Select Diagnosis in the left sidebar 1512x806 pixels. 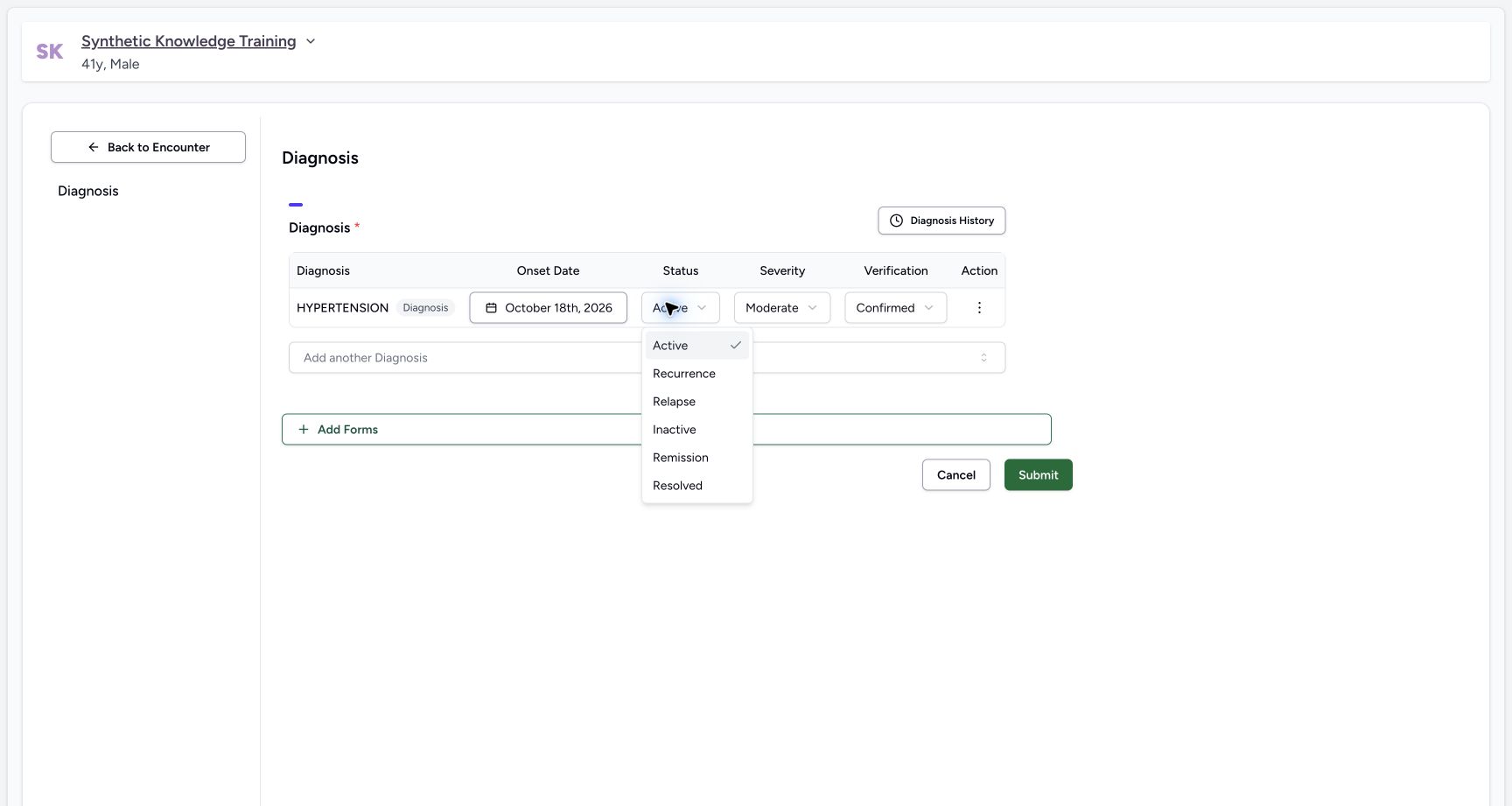pos(88,191)
